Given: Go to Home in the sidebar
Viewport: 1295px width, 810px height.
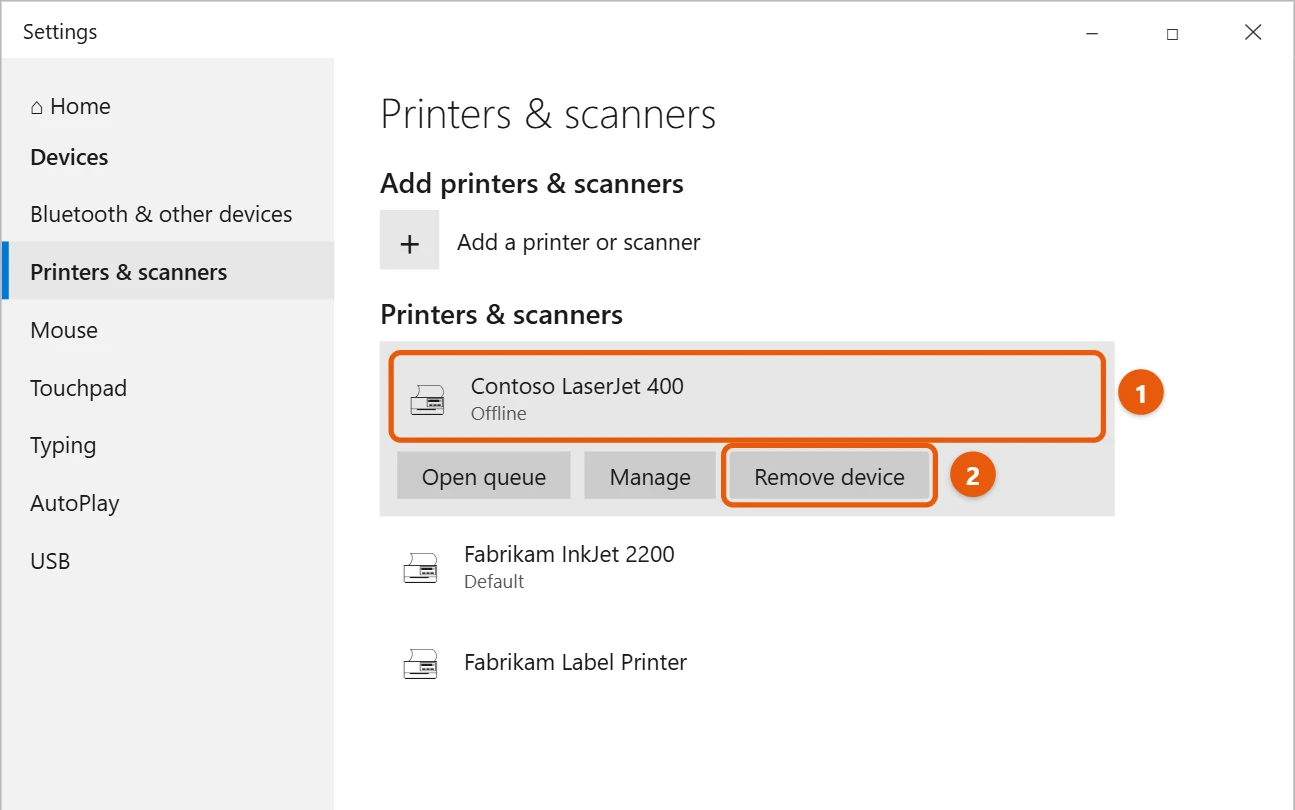Looking at the screenshot, I should point(70,106).
